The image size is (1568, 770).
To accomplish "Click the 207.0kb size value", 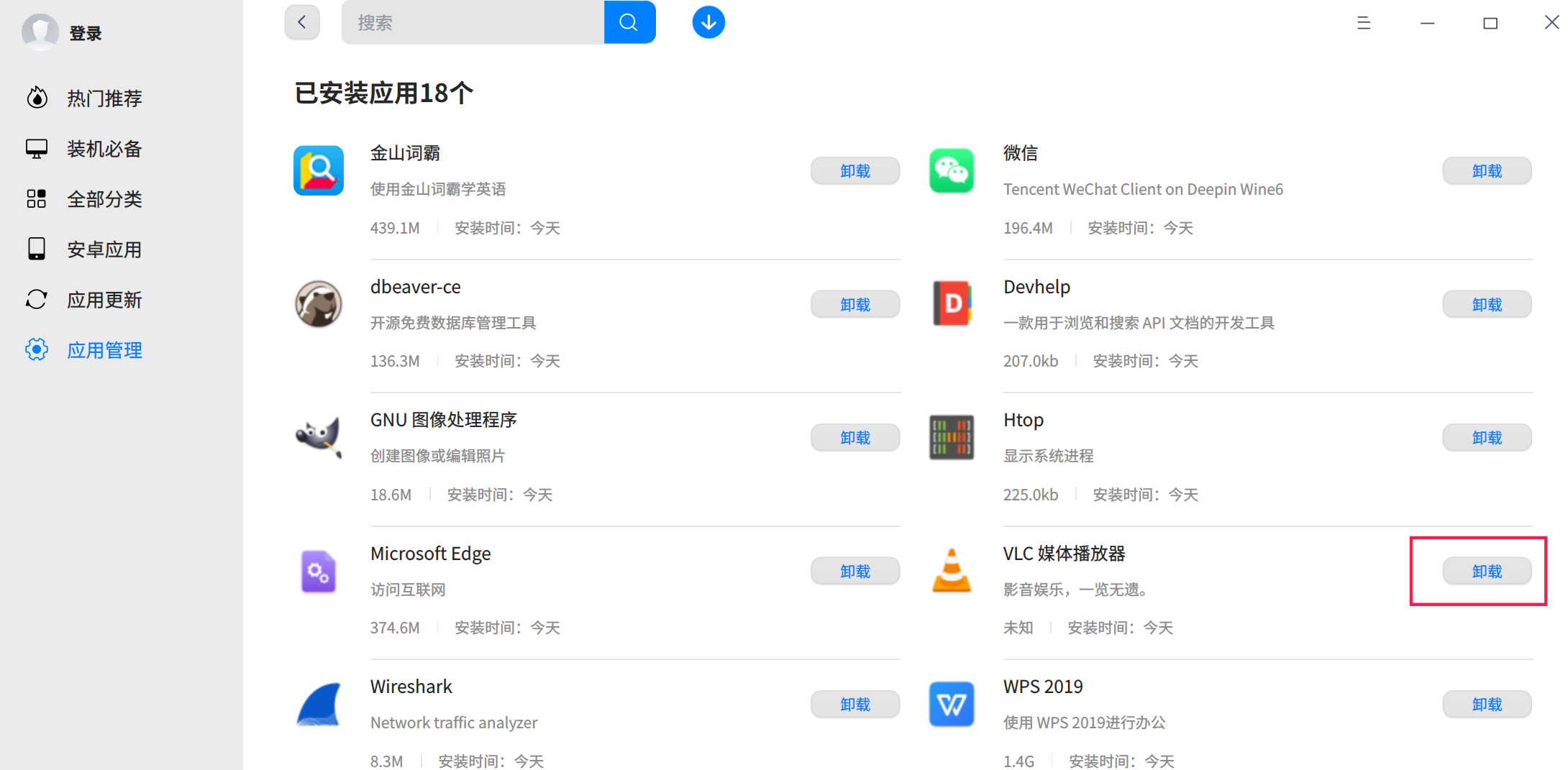I will click(x=1031, y=361).
